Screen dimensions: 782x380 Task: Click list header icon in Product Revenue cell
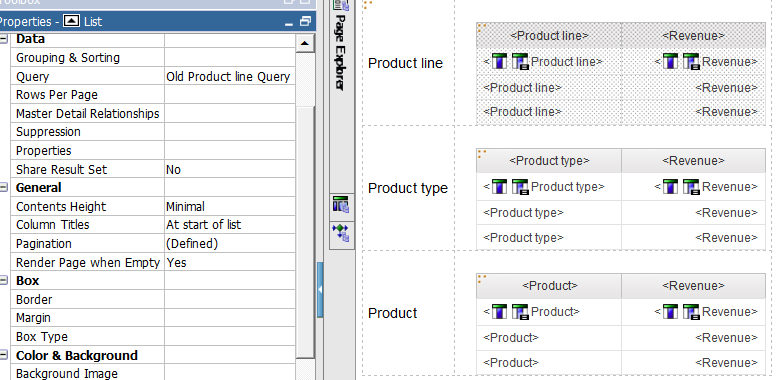point(670,312)
